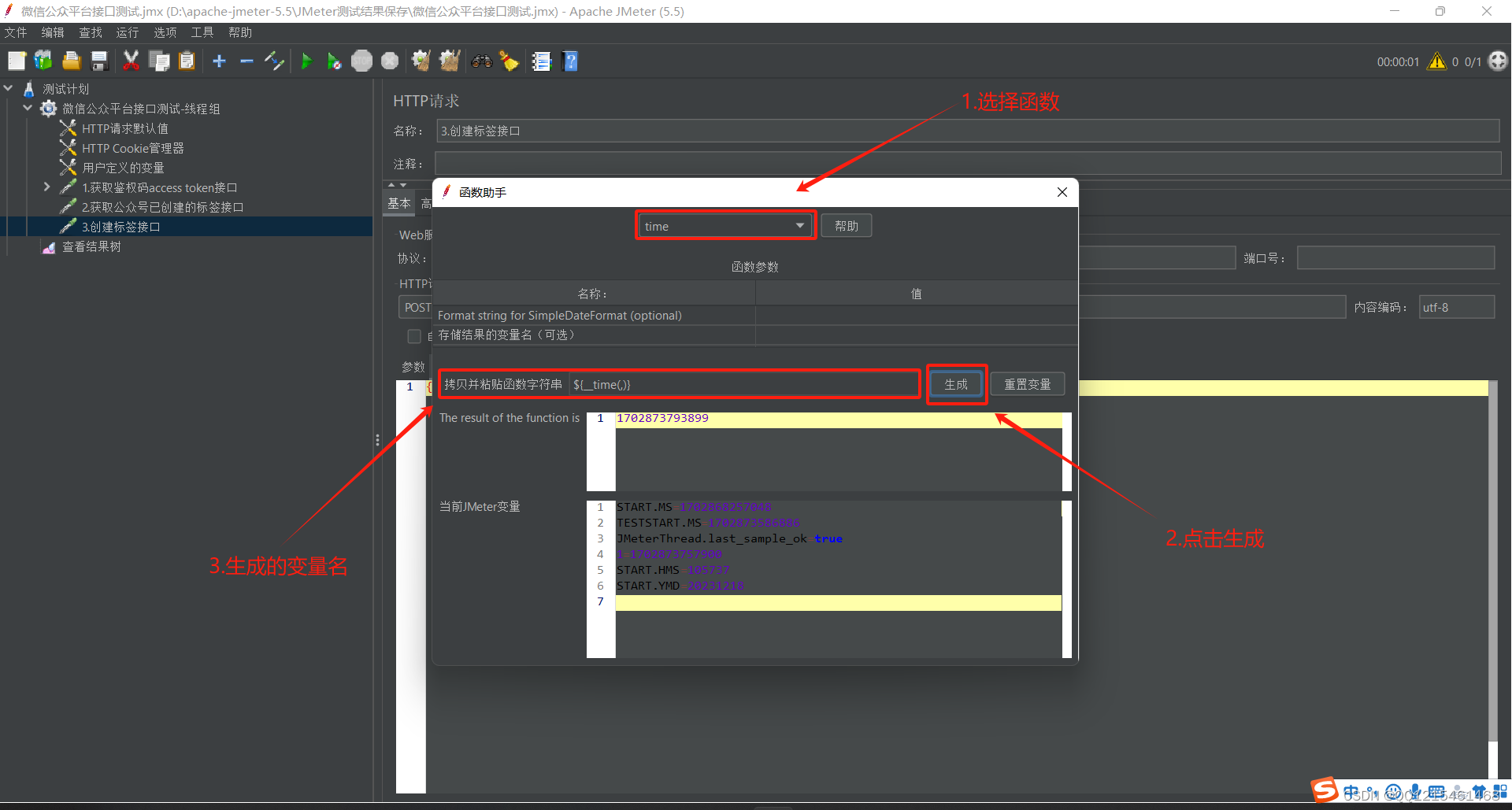Click the Stop test icon
This screenshot has height=810, width=1512.
(x=361, y=61)
